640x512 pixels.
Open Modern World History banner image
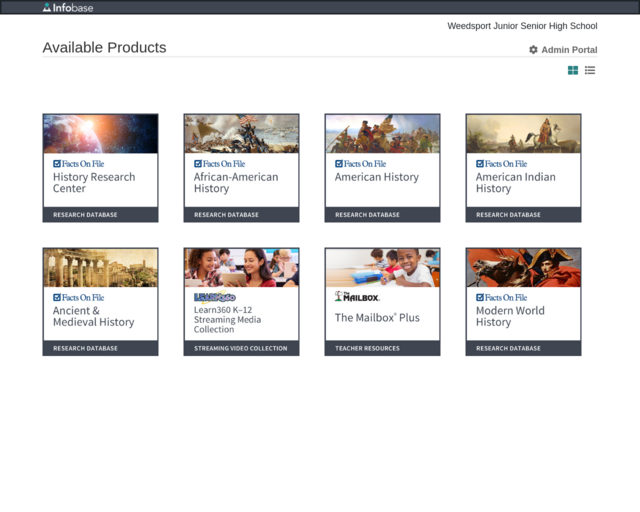(x=523, y=268)
